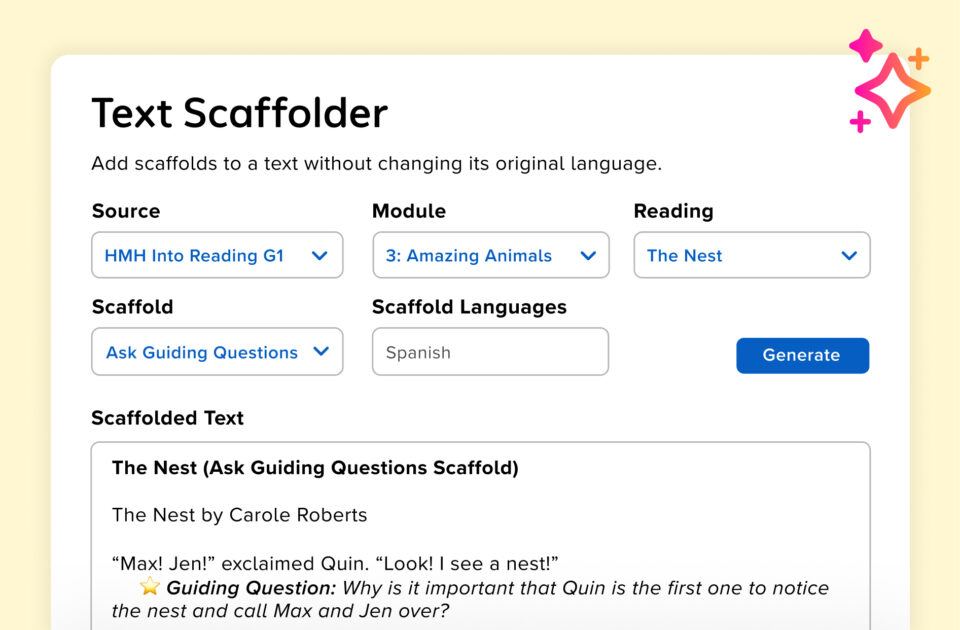
Task: Click the chevron on the Scaffold dropdown
Action: [321, 351]
